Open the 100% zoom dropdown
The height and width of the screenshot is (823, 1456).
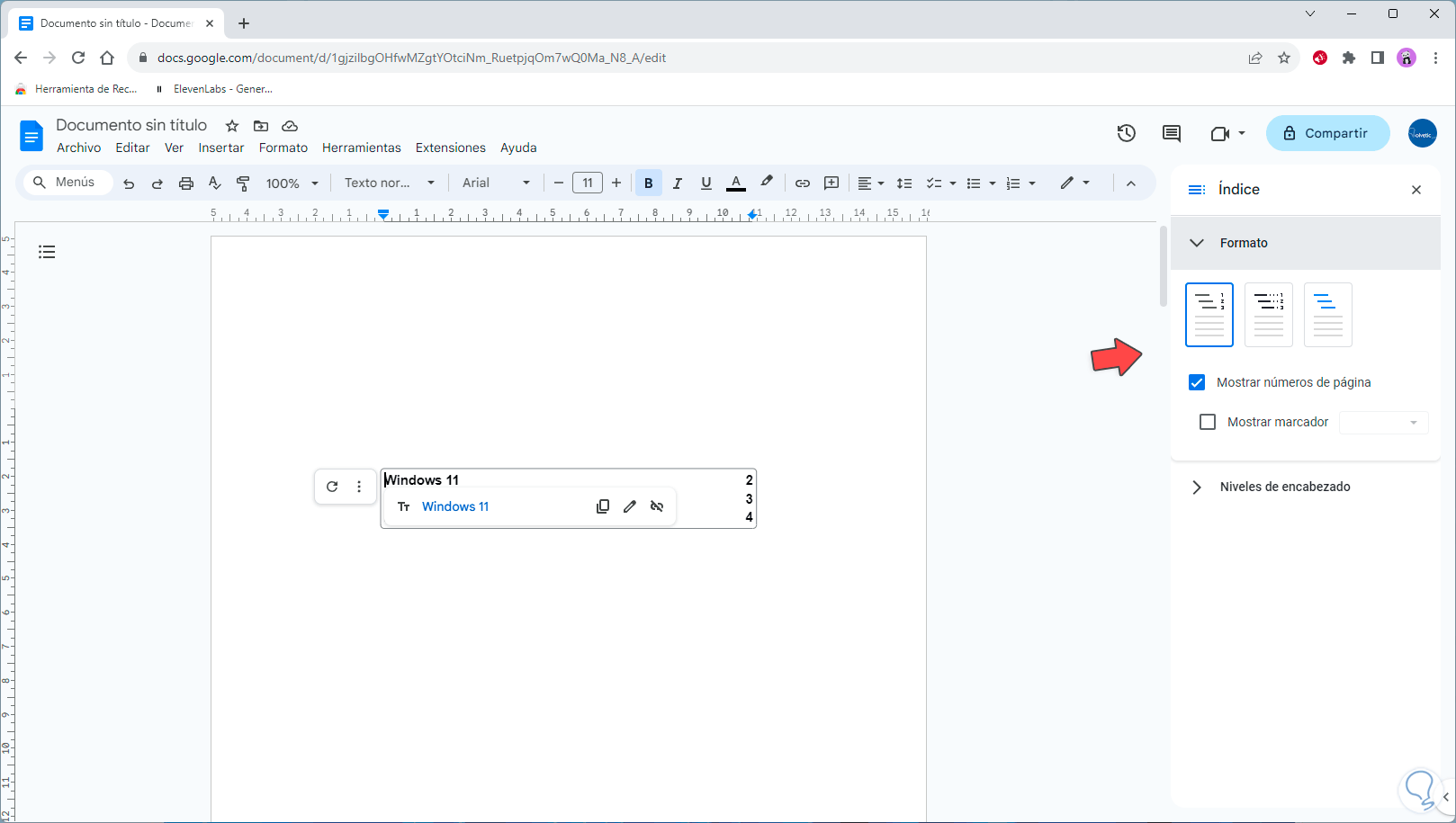click(x=292, y=183)
